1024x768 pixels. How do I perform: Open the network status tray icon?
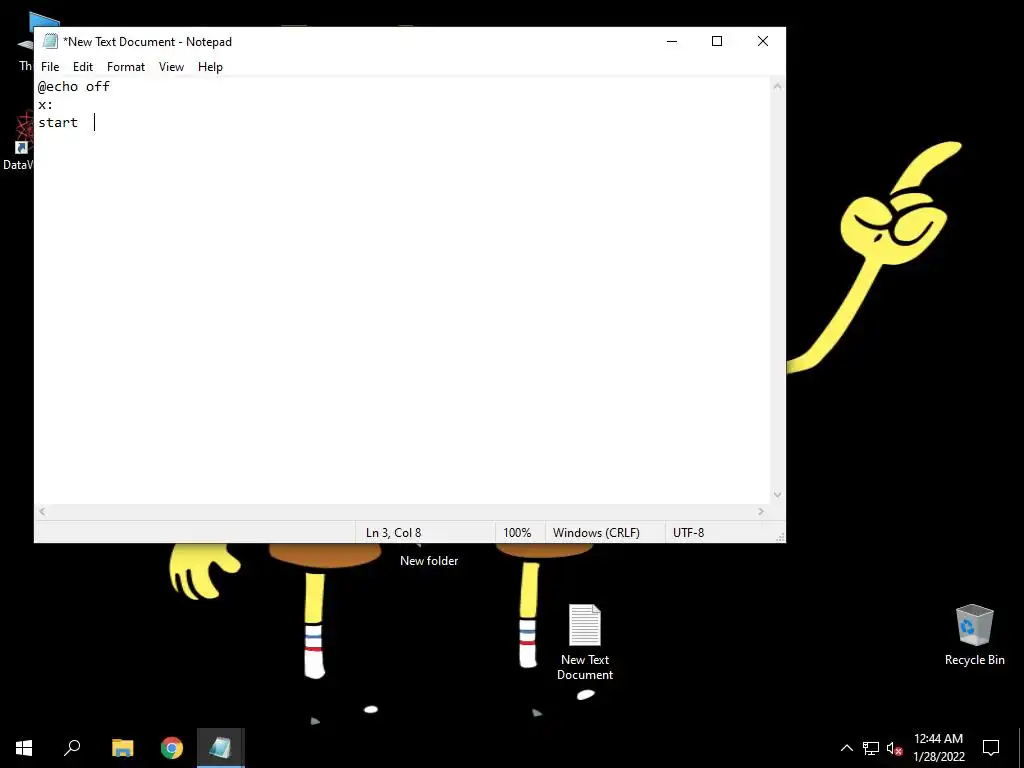pos(871,748)
